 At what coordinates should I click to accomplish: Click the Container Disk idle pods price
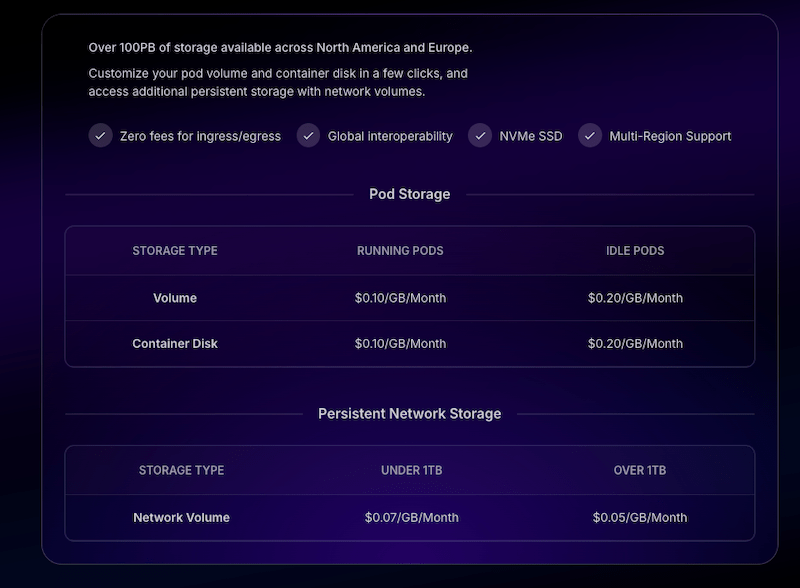(635, 344)
